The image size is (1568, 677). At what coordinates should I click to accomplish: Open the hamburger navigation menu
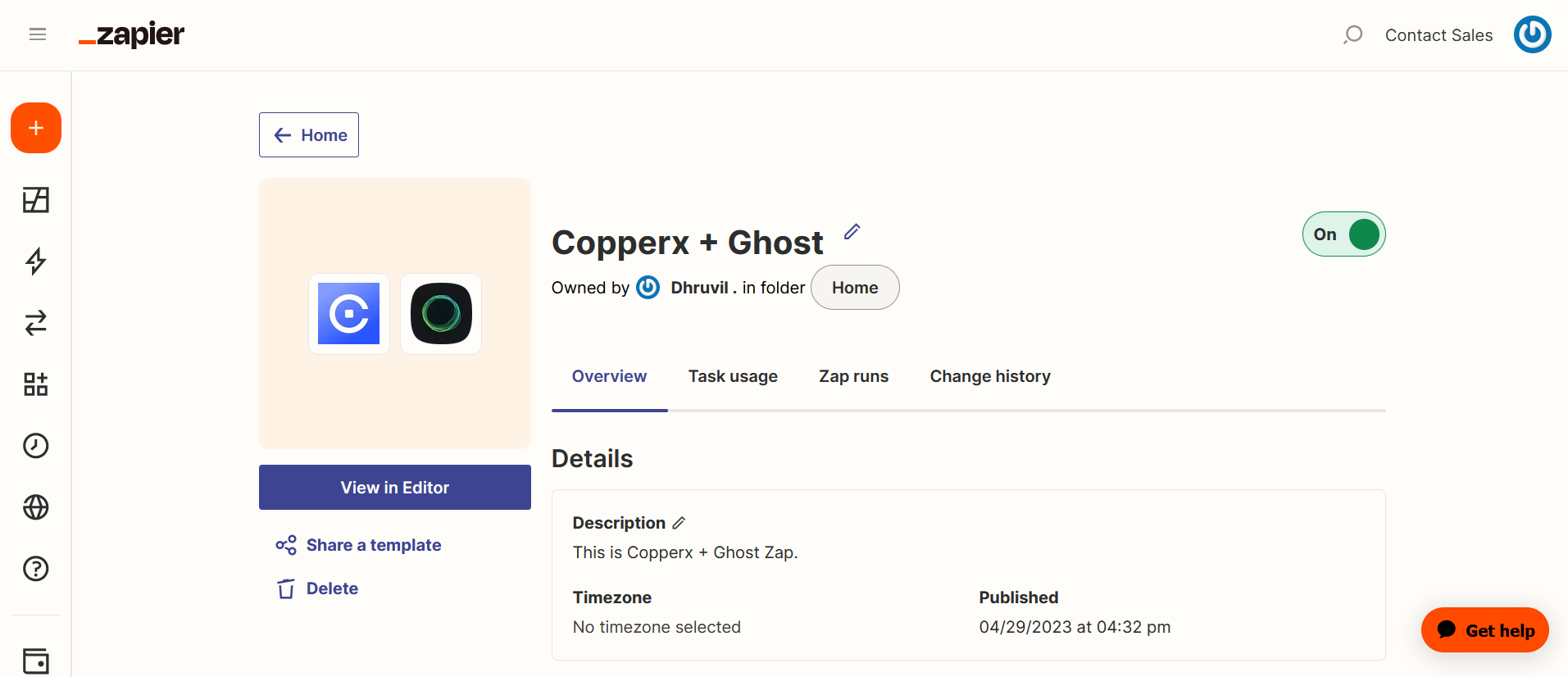[38, 34]
